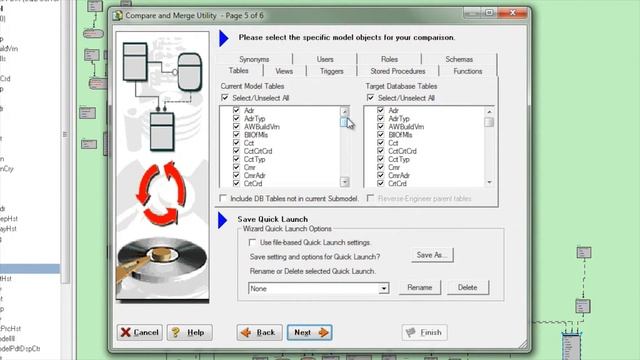Uncheck CctCrtCrd in Current Model Tables
This screenshot has height=360, width=640.
click(x=236, y=151)
